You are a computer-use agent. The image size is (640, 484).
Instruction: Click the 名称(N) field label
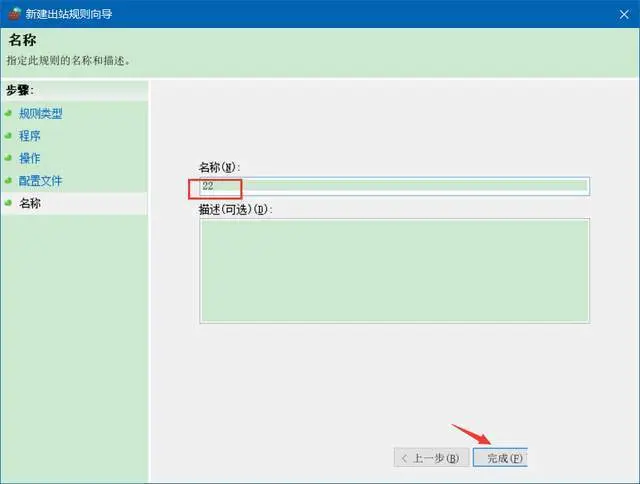point(220,166)
